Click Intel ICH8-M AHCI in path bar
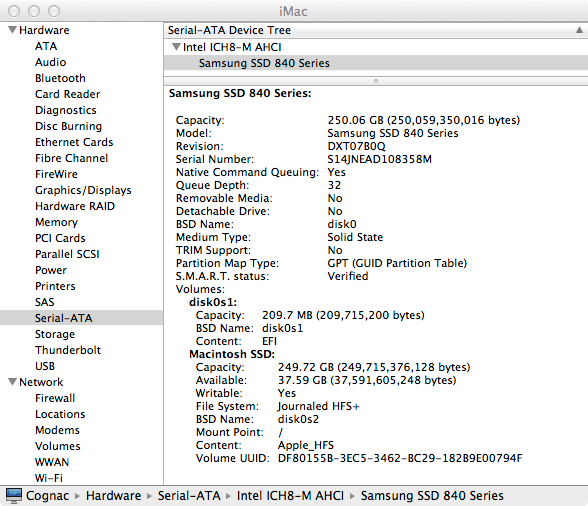The width and height of the screenshot is (588, 506). [290, 496]
